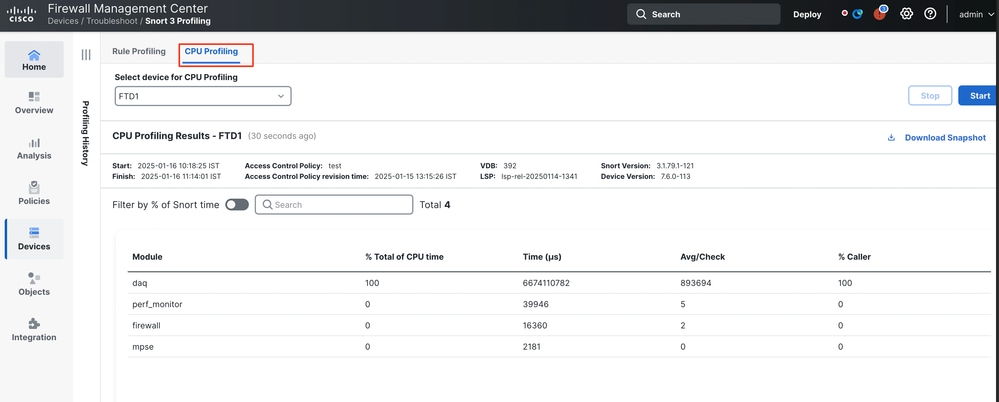This screenshot has width=999, height=402.
Task: Toggle Filter by % of Snort time
Action: point(237,205)
